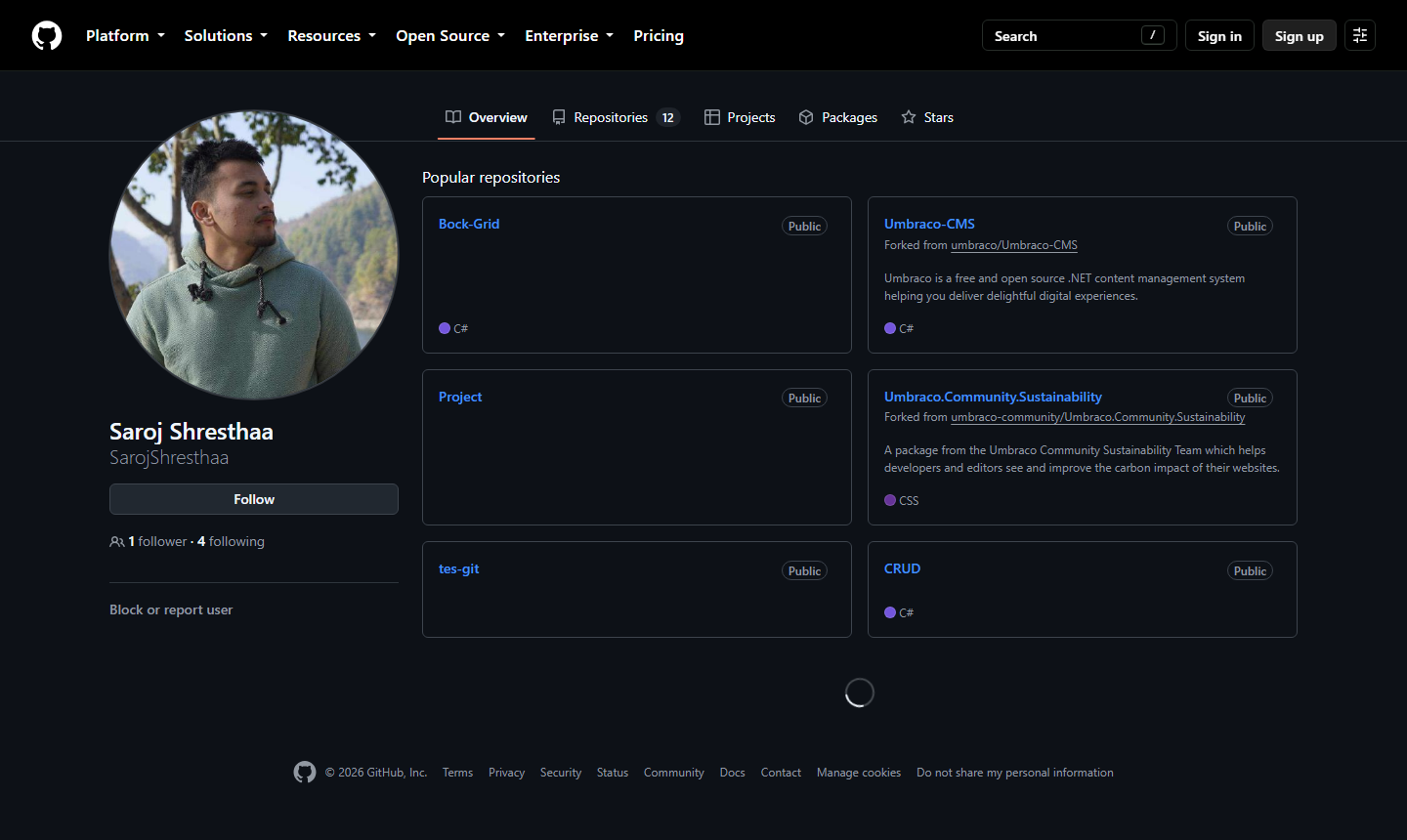
Task: Click Public badge on Bock-Grid card
Action: click(x=804, y=226)
